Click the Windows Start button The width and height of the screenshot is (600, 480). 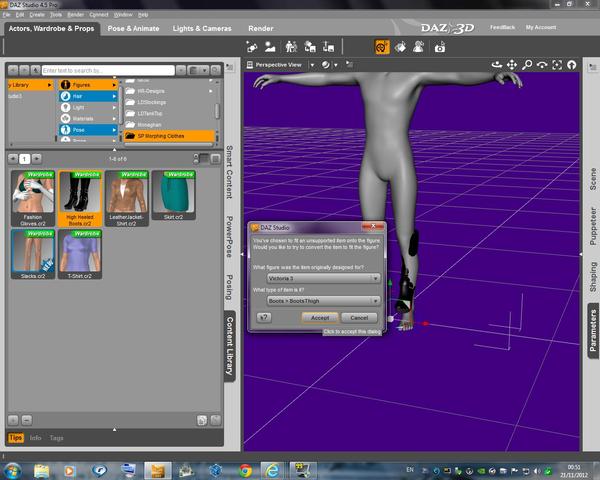coord(13,471)
